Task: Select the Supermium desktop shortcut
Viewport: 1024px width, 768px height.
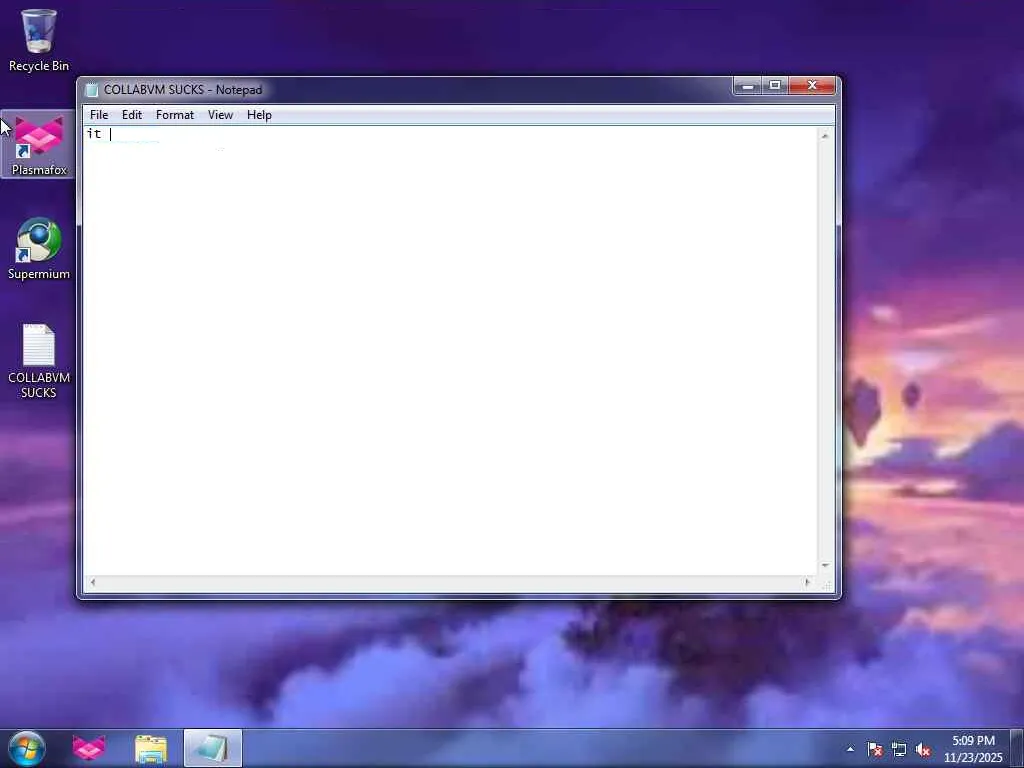Action: point(39,249)
